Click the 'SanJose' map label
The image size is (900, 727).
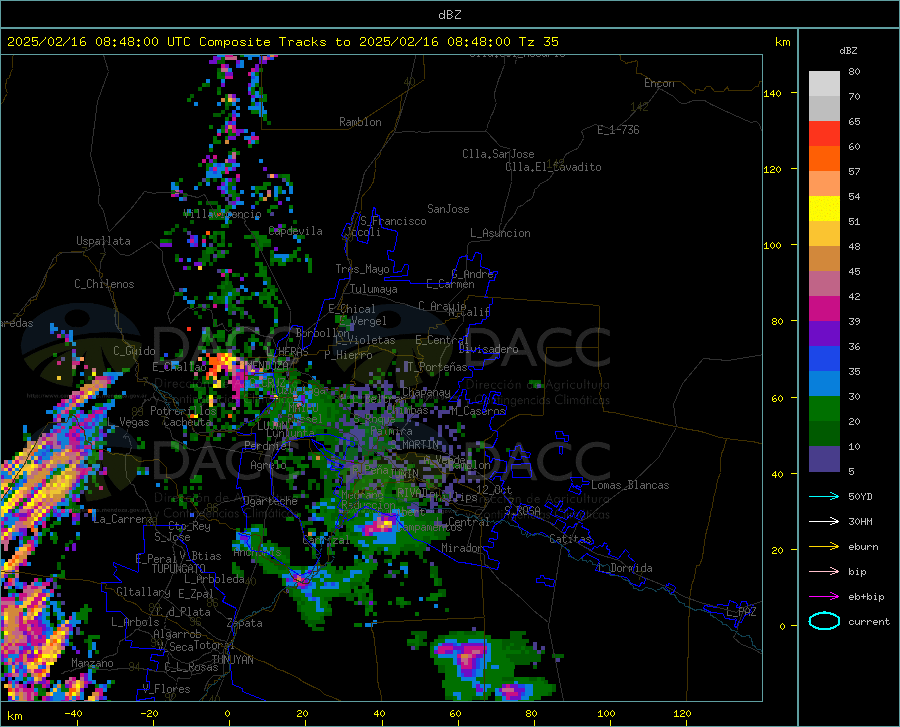click(448, 209)
